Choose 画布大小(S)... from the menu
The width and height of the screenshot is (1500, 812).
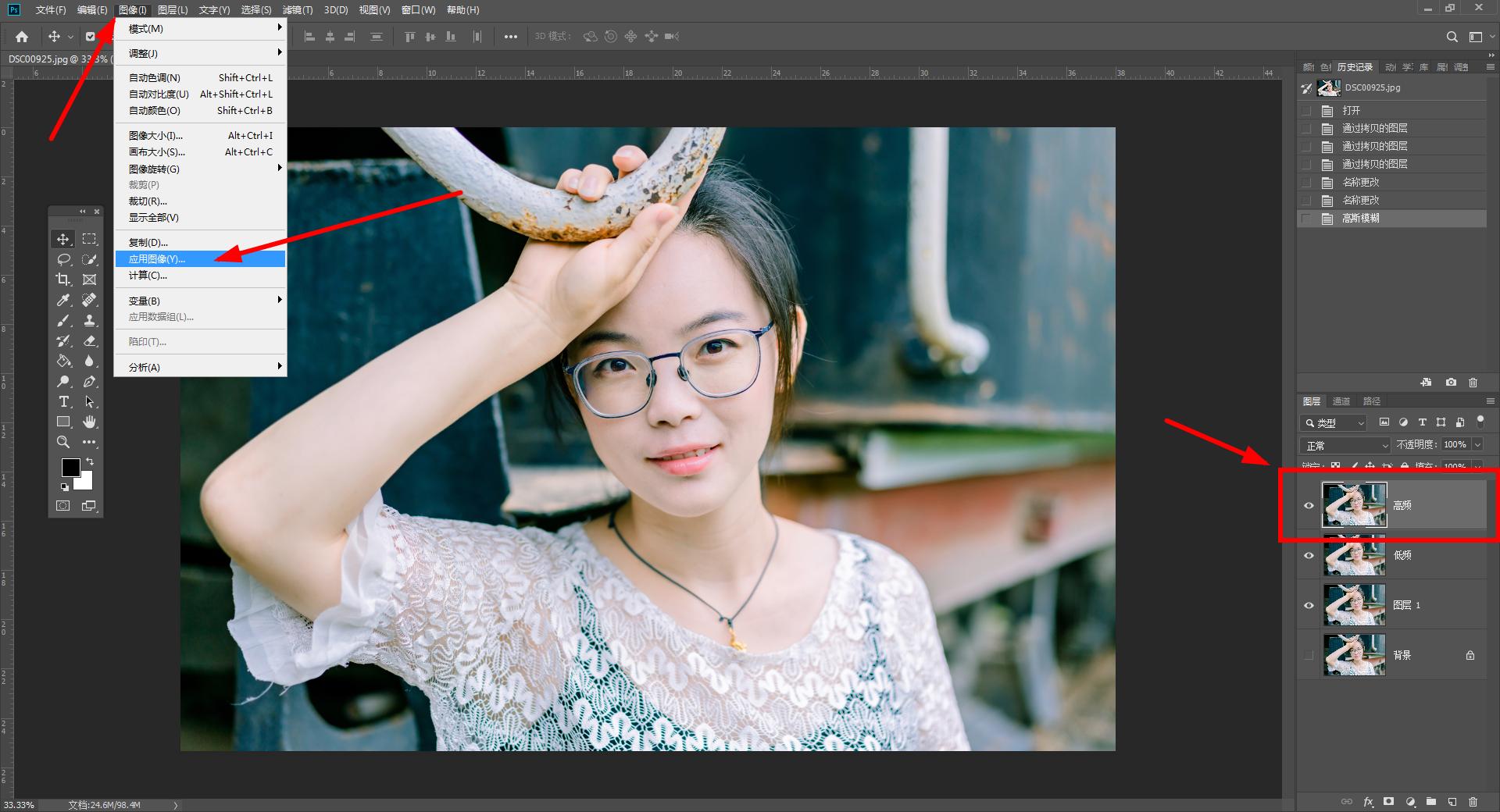coord(201,151)
